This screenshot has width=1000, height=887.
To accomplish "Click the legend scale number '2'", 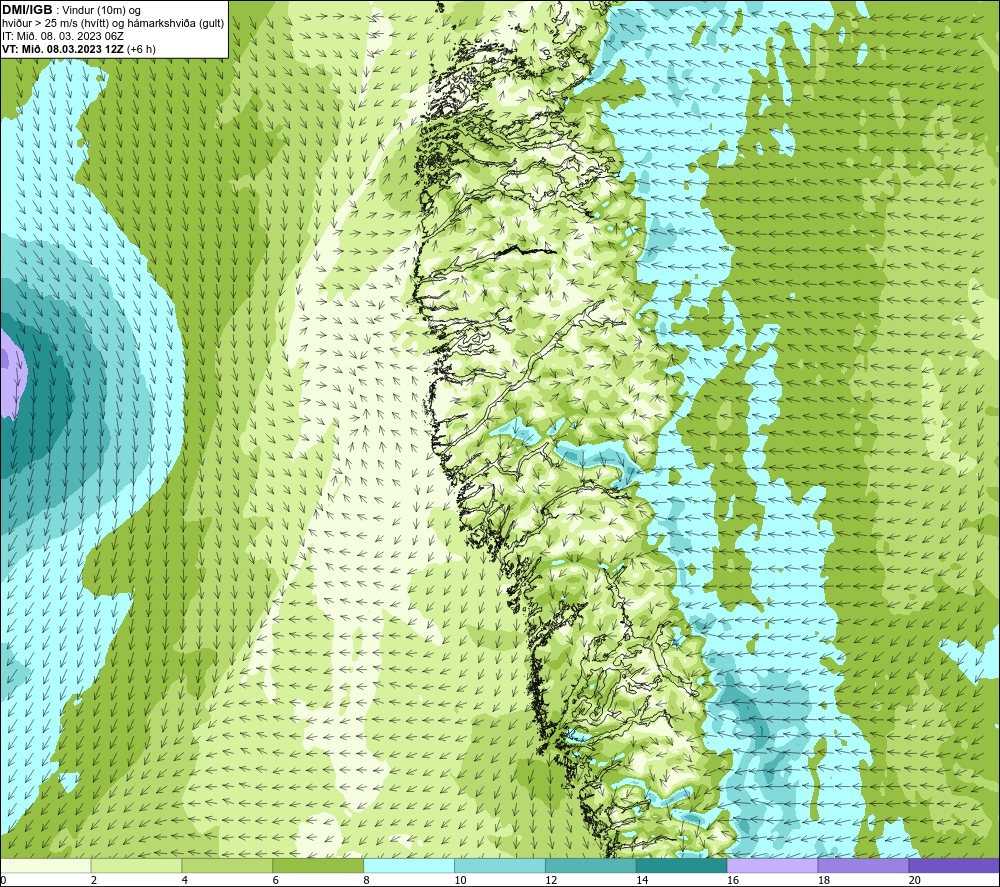I will point(94,880).
